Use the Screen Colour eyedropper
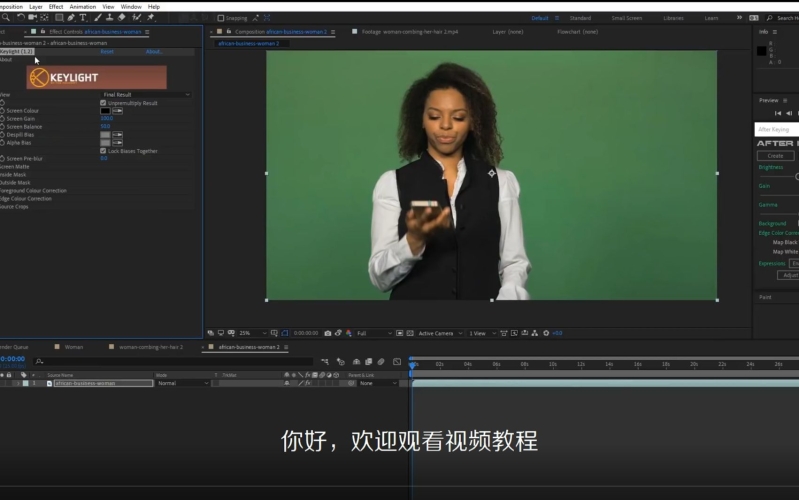Screen dimensions: 799x500 [x=118, y=111]
